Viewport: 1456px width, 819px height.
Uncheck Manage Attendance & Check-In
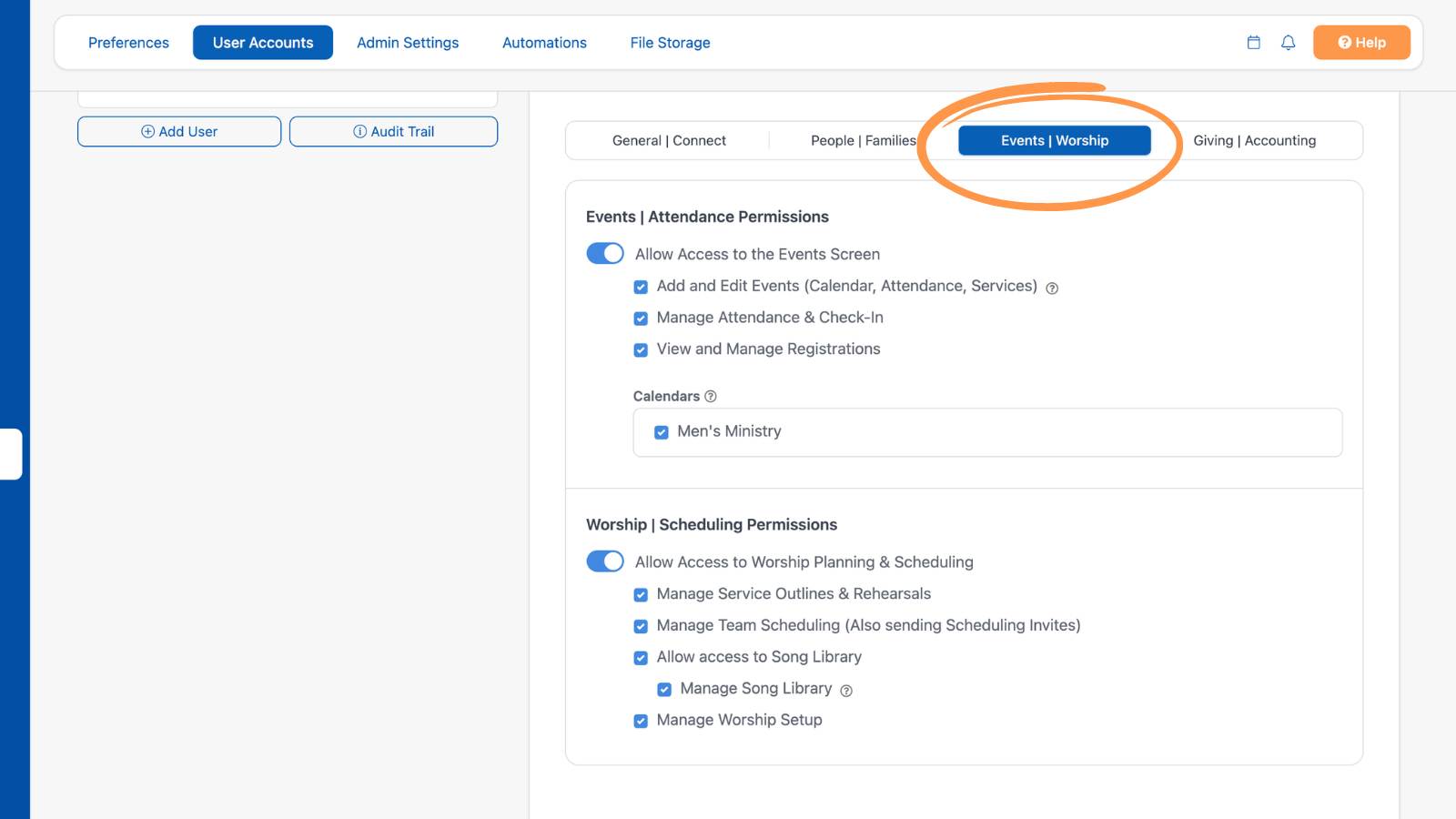click(x=641, y=318)
